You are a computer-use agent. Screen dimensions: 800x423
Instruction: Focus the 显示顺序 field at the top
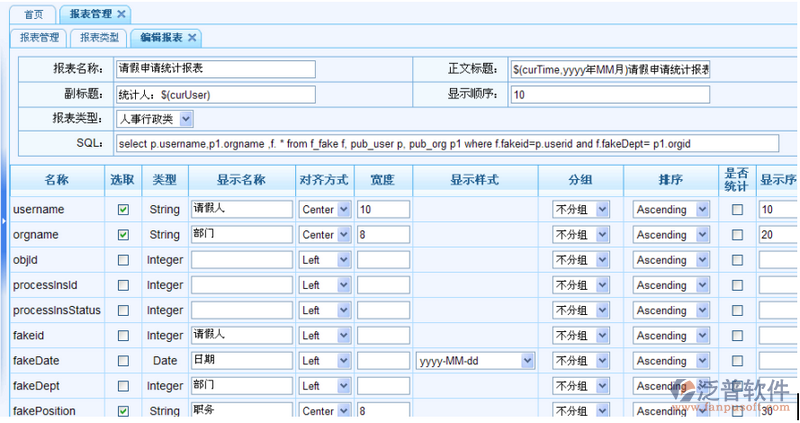(x=608, y=94)
